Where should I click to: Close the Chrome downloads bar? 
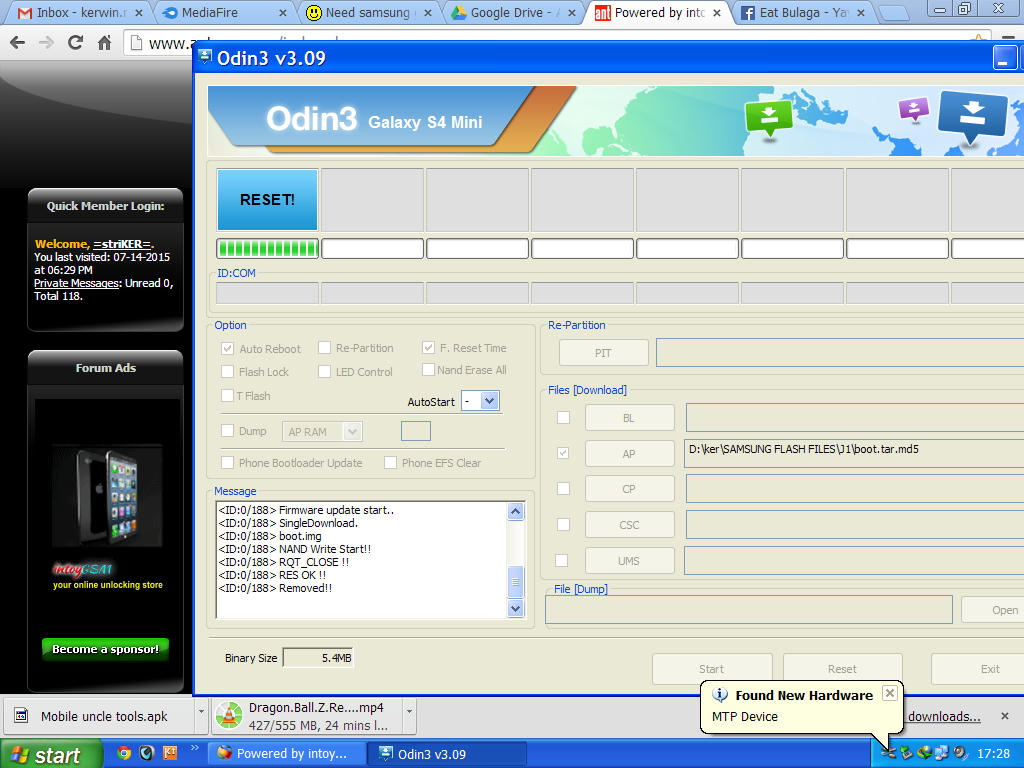pos(1005,716)
